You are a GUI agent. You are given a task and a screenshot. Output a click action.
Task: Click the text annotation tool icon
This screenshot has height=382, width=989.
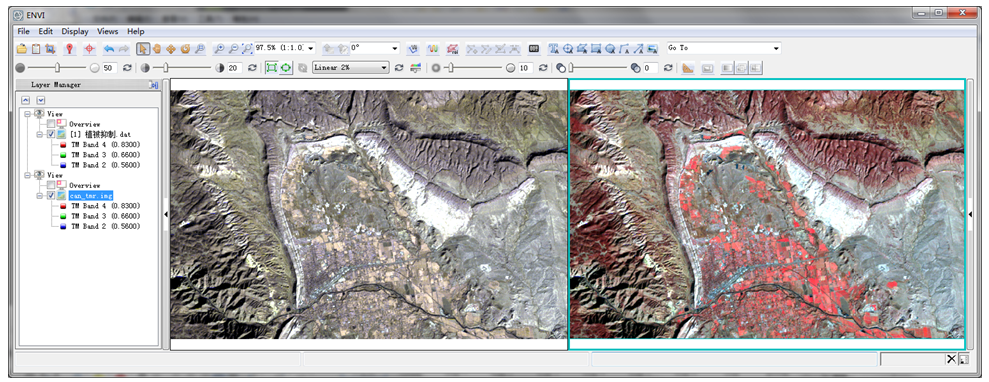tap(553, 49)
